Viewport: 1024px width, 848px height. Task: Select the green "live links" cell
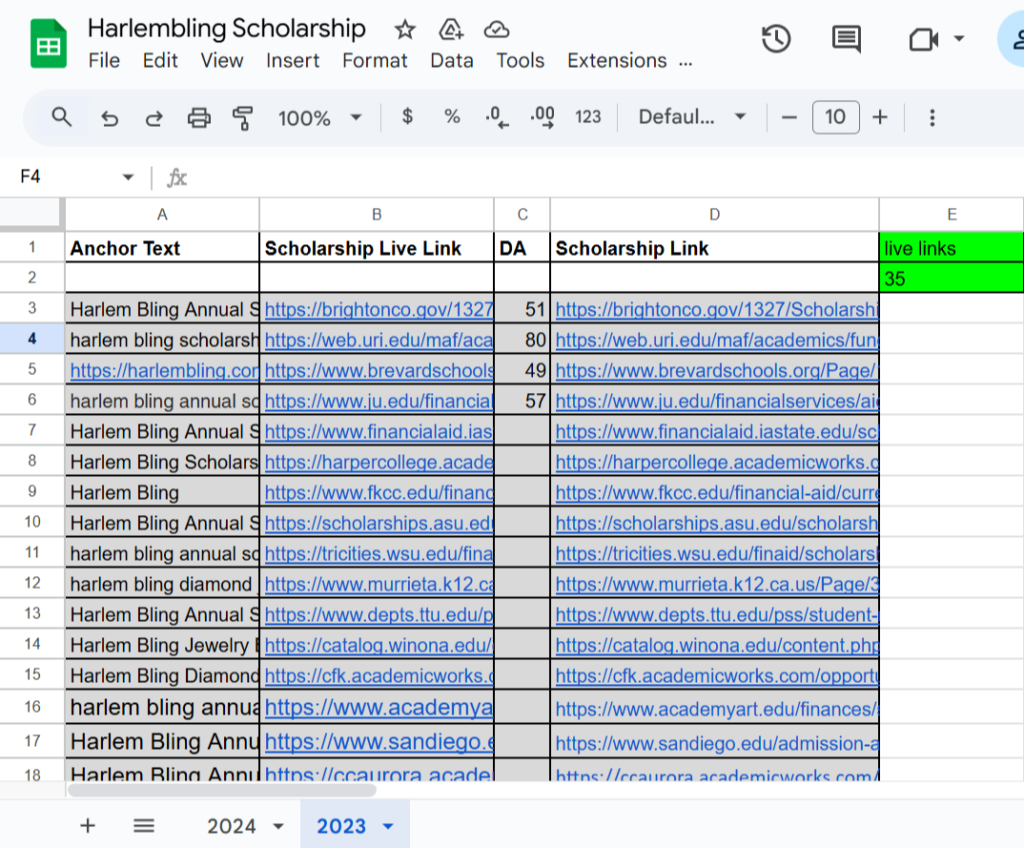click(x=951, y=248)
